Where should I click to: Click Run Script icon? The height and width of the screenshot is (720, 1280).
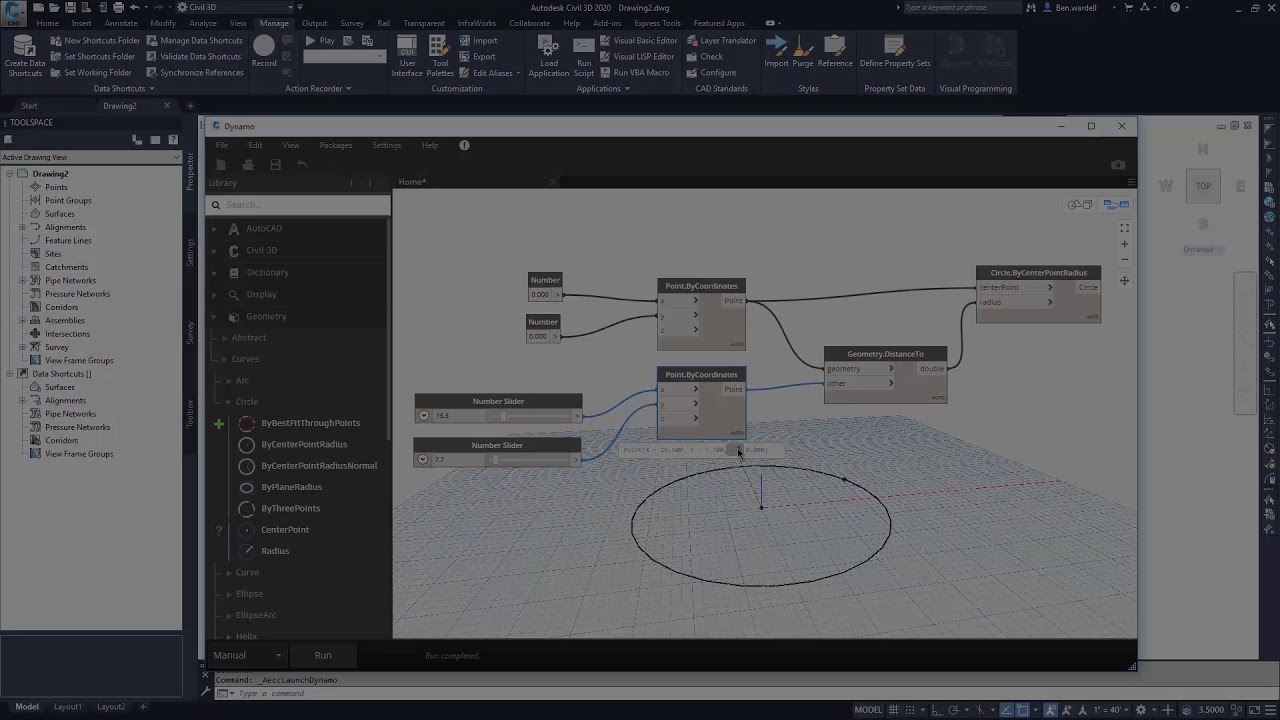(x=583, y=46)
